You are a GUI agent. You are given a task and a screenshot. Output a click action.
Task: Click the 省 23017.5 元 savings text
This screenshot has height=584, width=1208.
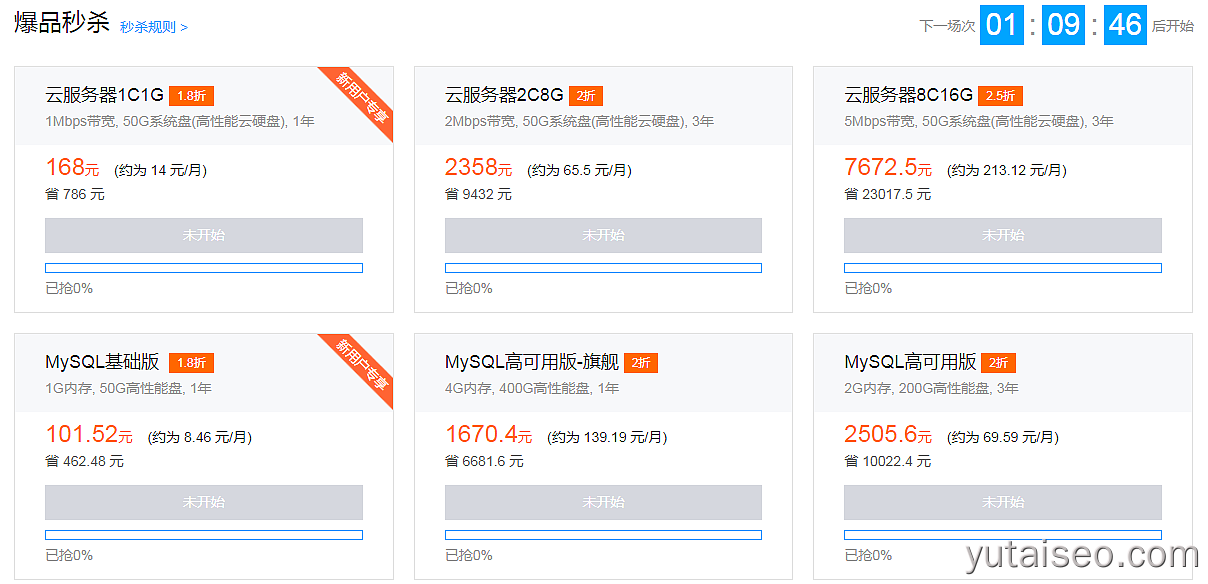coord(888,194)
